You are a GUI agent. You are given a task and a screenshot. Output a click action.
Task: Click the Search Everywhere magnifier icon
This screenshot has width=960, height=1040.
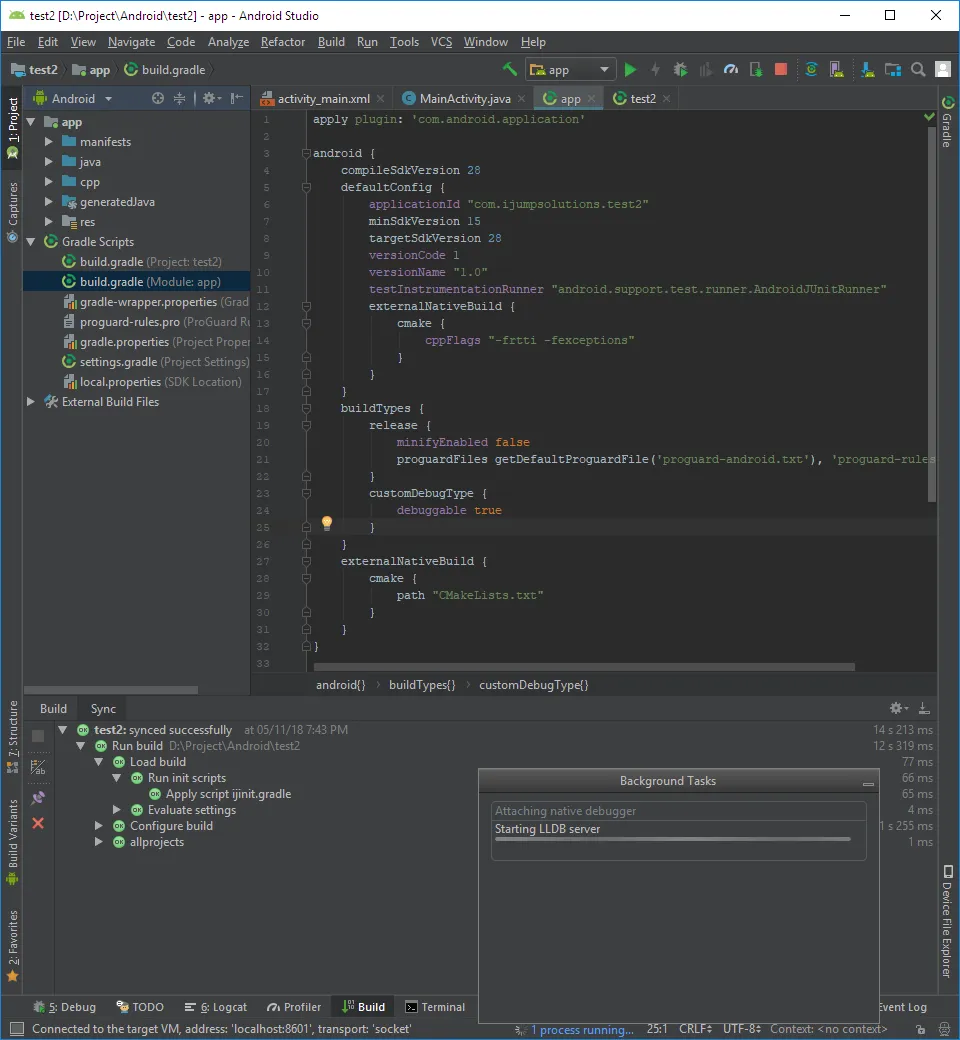[x=918, y=69]
